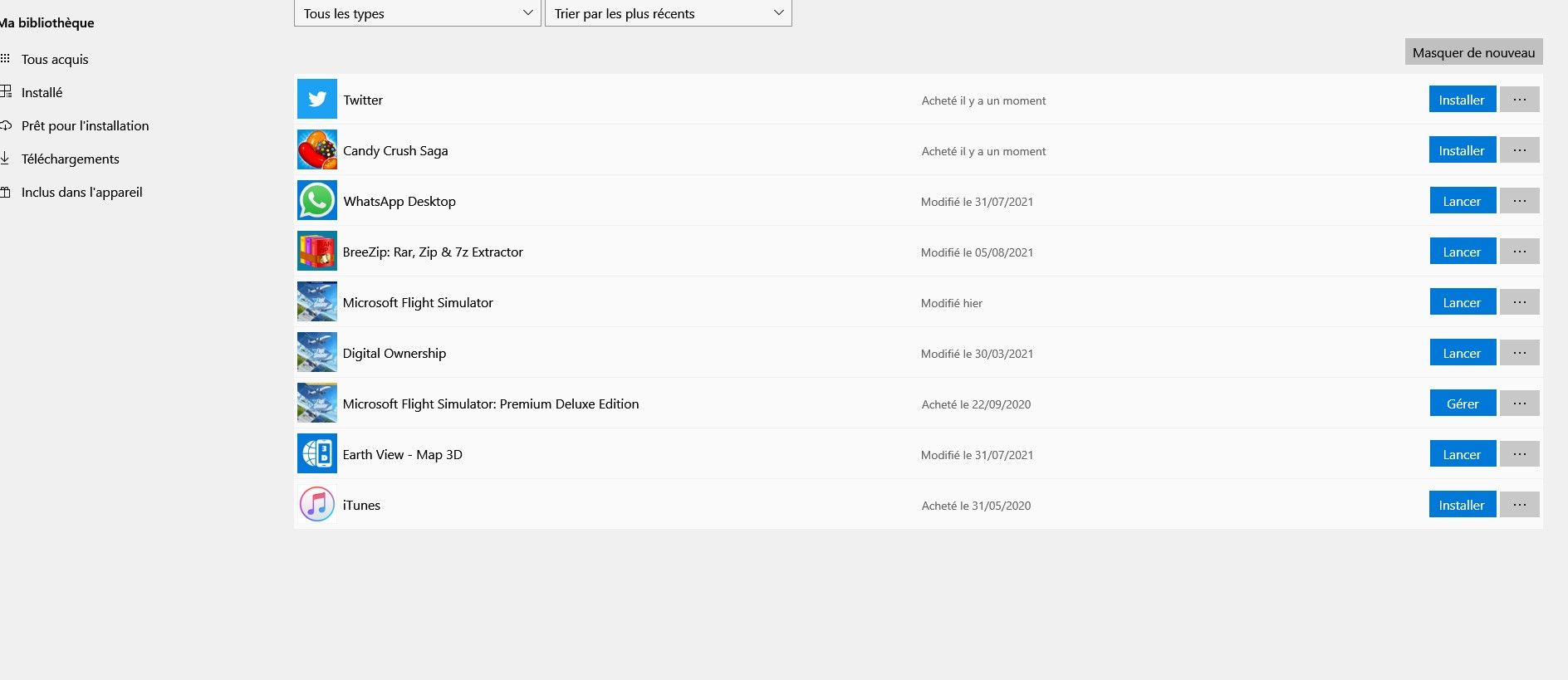Click the Twitter app icon
The height and width of the screenshot is (680, 1568).
click(x=317, y=100)
